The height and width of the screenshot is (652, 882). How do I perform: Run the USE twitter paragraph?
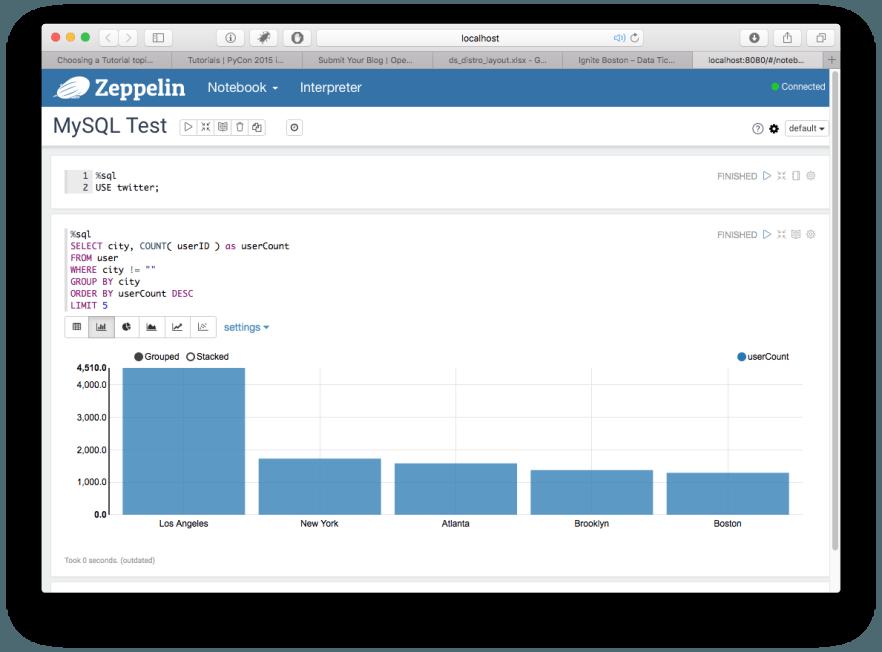(767, 176)
